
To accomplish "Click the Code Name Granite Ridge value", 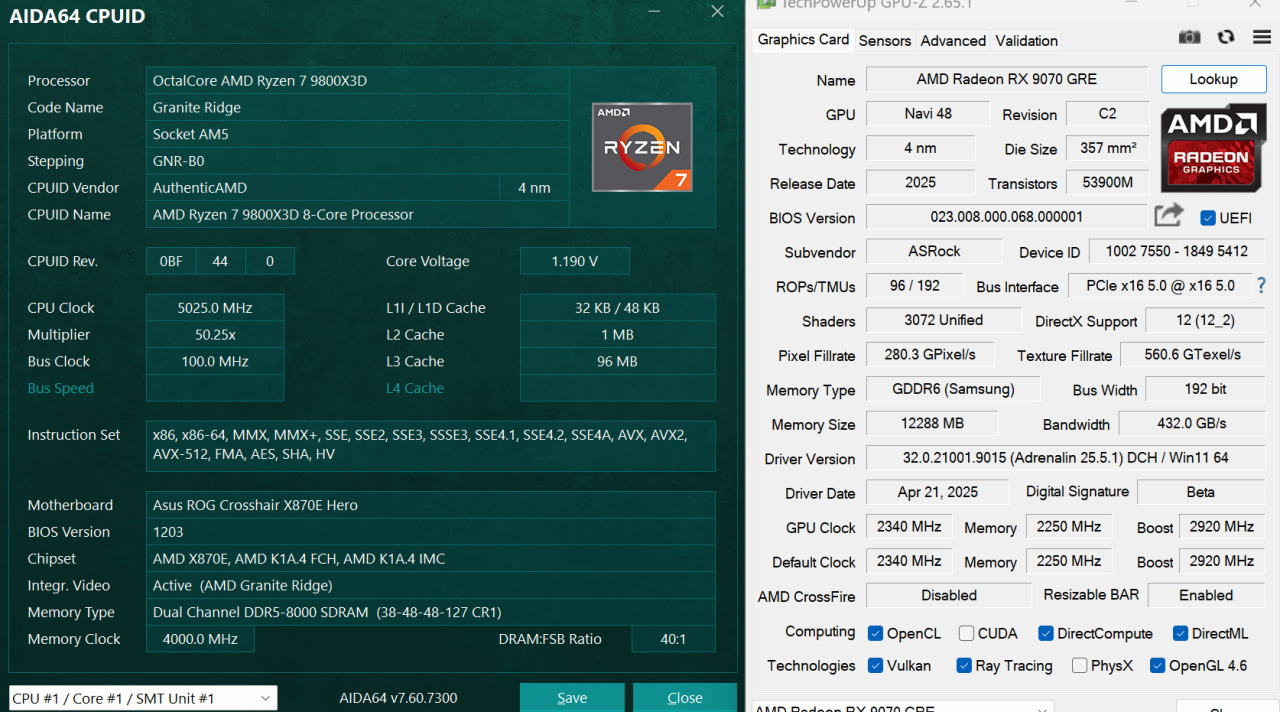I will (357, 107).
